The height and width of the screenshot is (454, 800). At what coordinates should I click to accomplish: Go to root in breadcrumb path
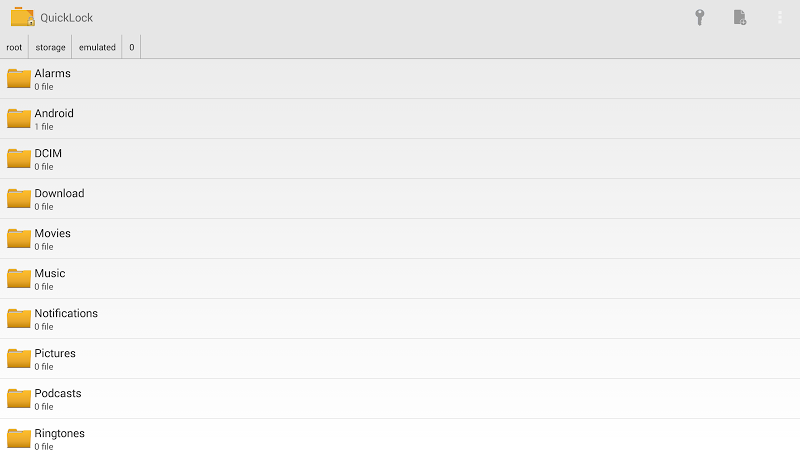tap(14, 47)
